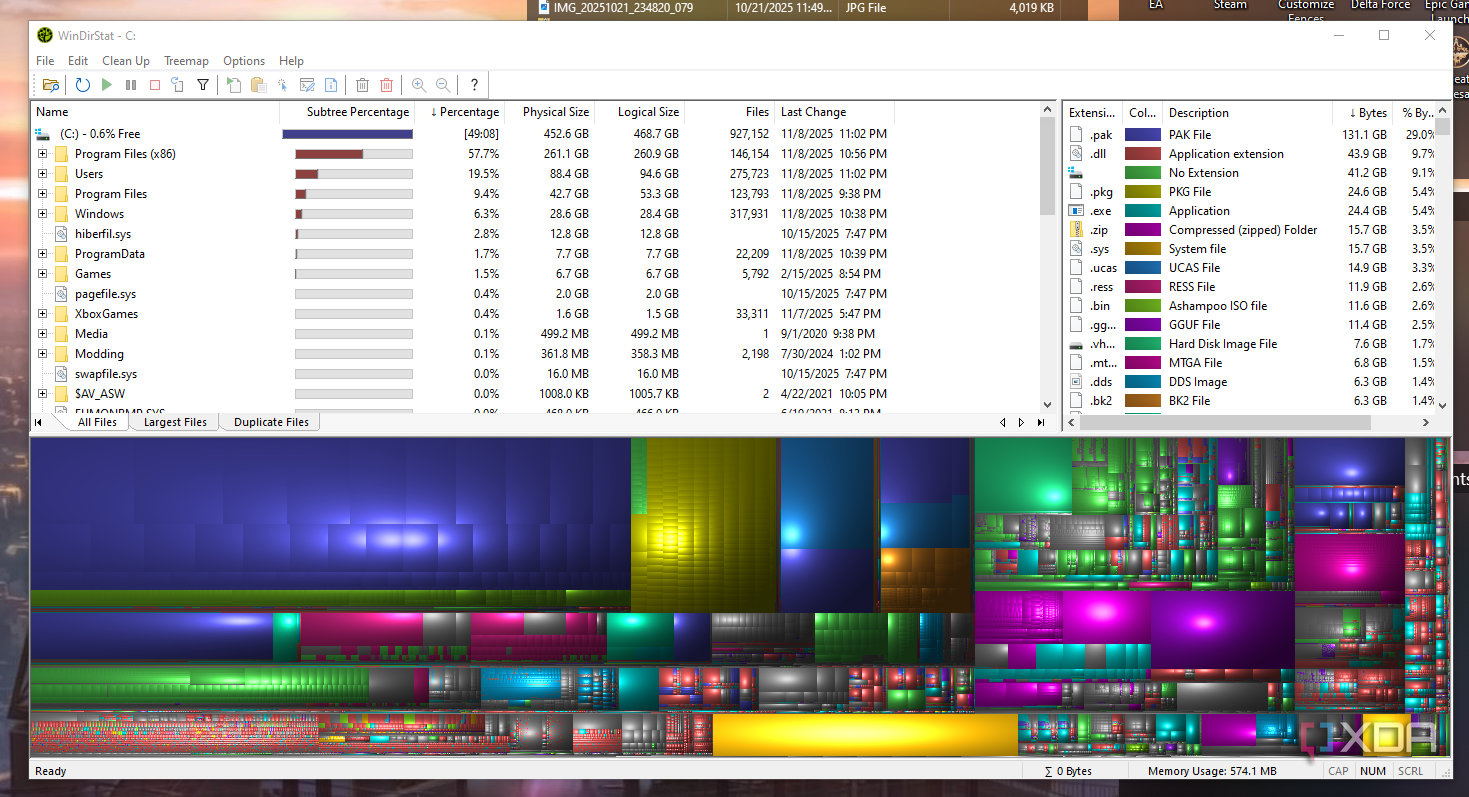Expand the XboxGames folder node
This screenshot has width=1469, height=797.
pyautogui.click(x=42, y=314)
